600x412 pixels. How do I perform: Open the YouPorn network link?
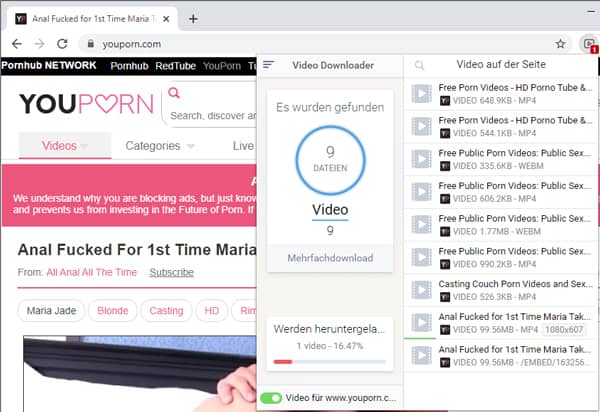pyautogui.click(x=222, y=66)
